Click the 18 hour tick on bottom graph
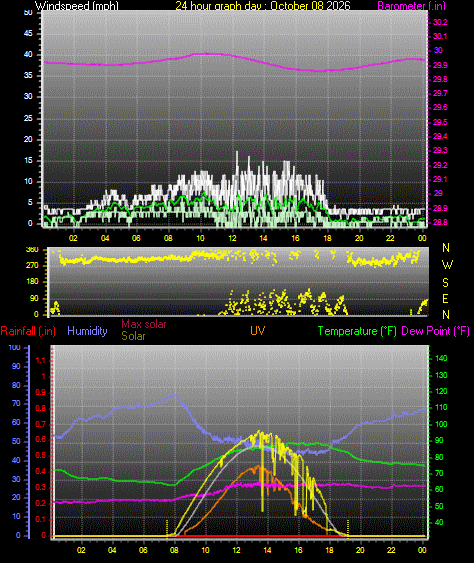 329,550
